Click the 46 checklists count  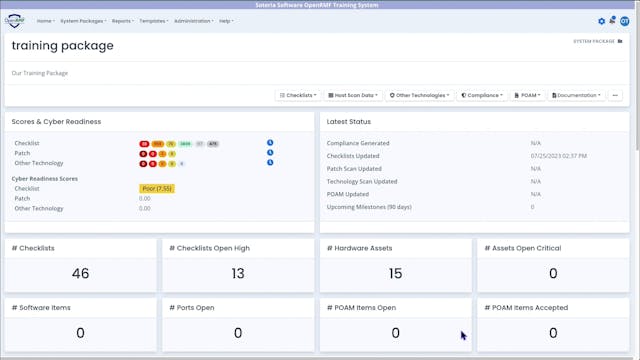tap(80, 273)
